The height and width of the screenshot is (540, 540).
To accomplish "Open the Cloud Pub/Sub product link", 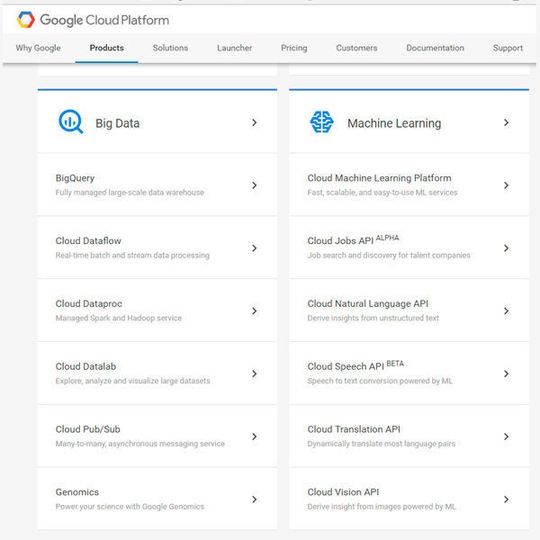I will [x=88, y=429].
